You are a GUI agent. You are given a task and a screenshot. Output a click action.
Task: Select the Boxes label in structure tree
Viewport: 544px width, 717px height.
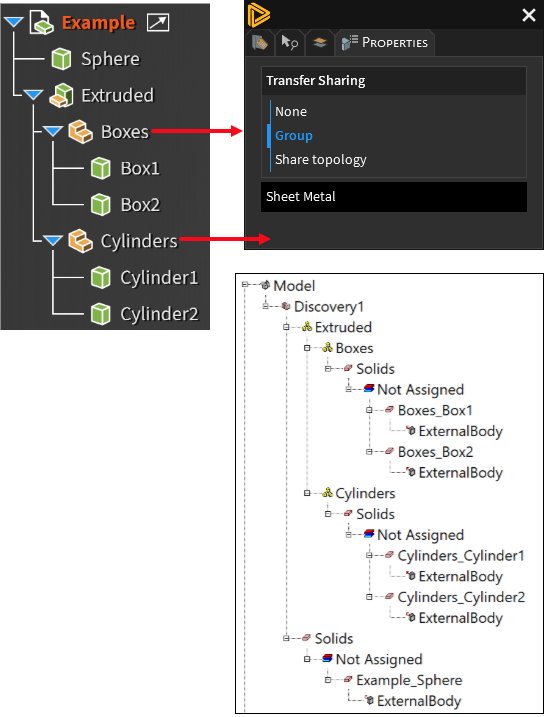[x=125, y=132]
